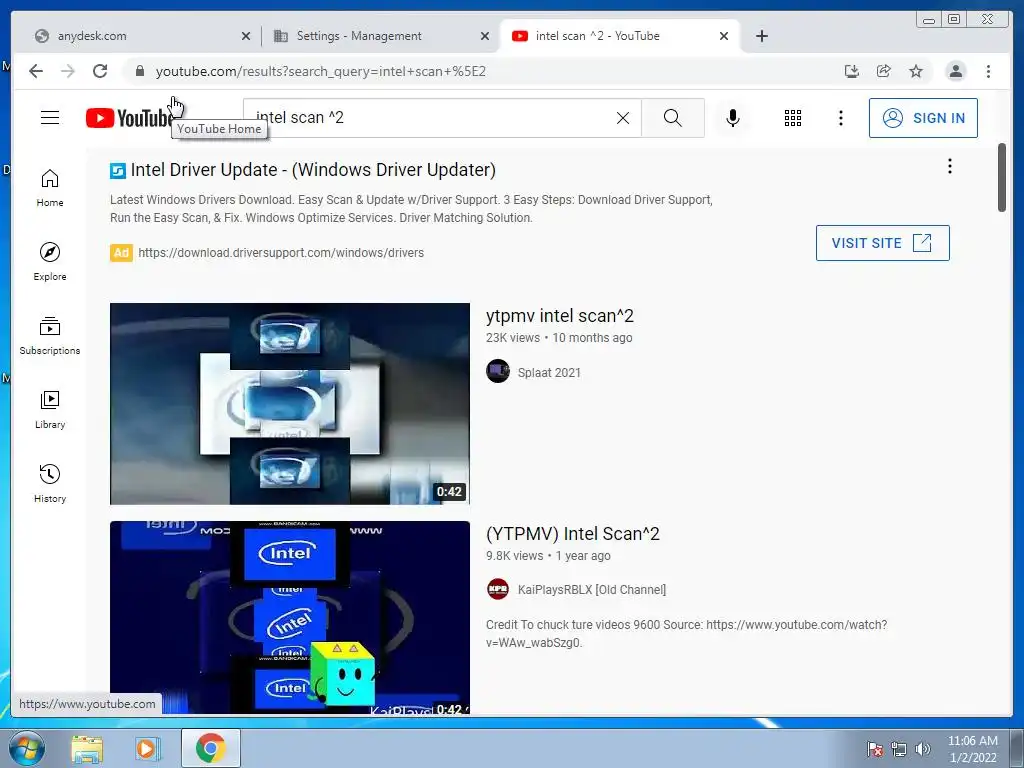The image size is (1024, 768).
Task: Open the Intel Driver Update ad title
Action: (x=313, y=170)
